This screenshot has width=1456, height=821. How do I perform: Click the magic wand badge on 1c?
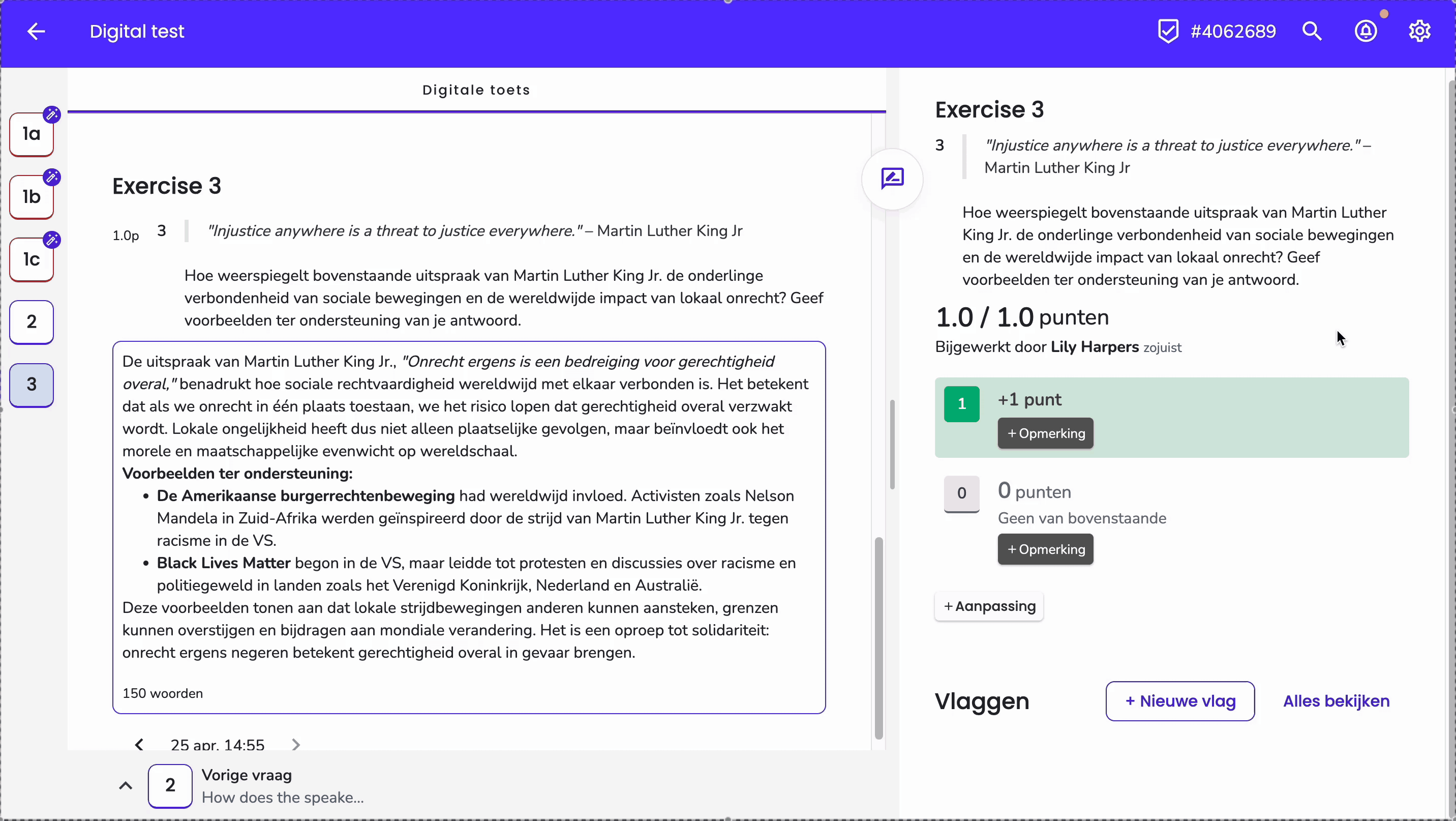click(52, 240)
